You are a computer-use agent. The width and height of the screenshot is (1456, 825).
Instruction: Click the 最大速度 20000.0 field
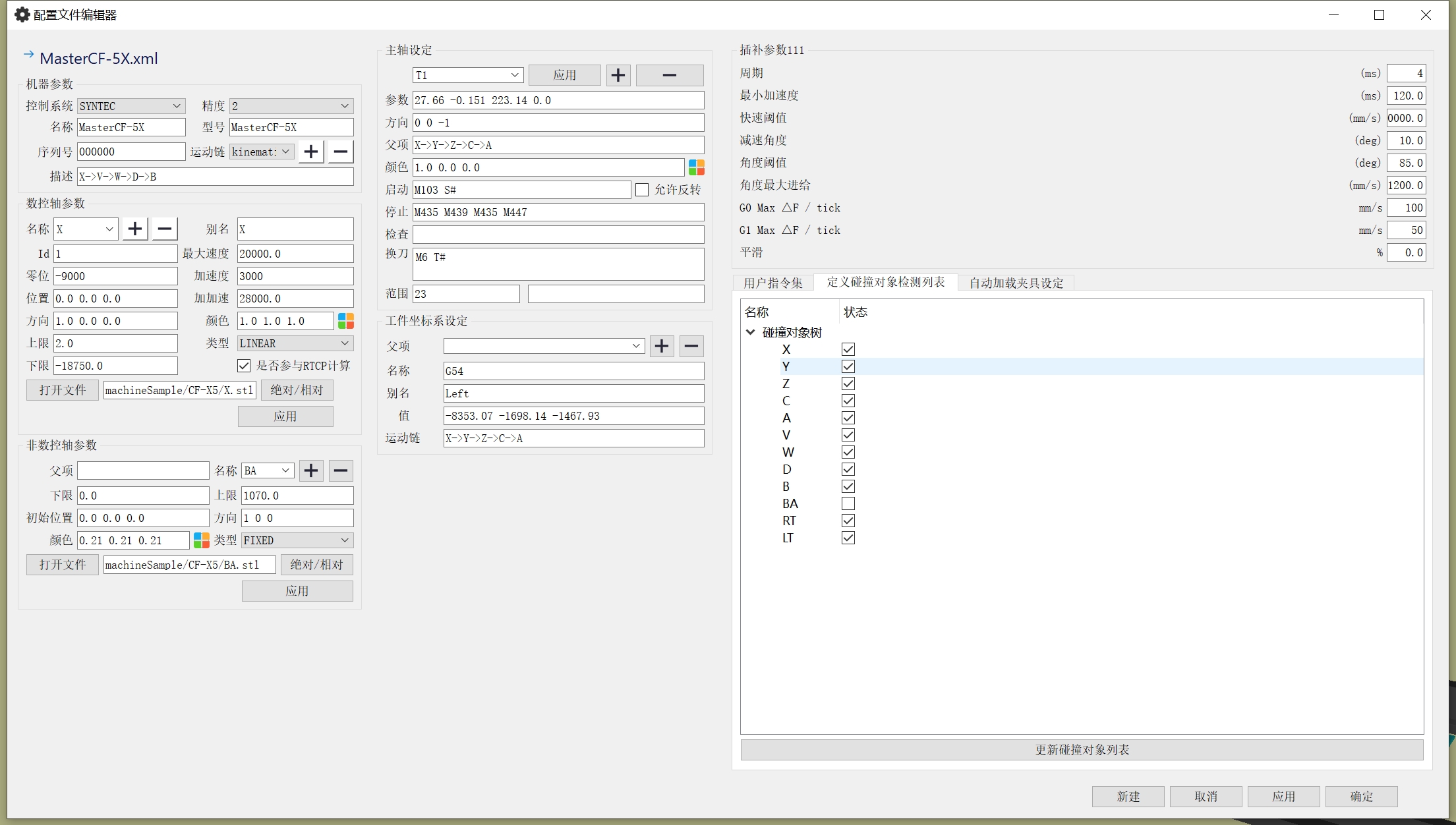pos(295,254)
